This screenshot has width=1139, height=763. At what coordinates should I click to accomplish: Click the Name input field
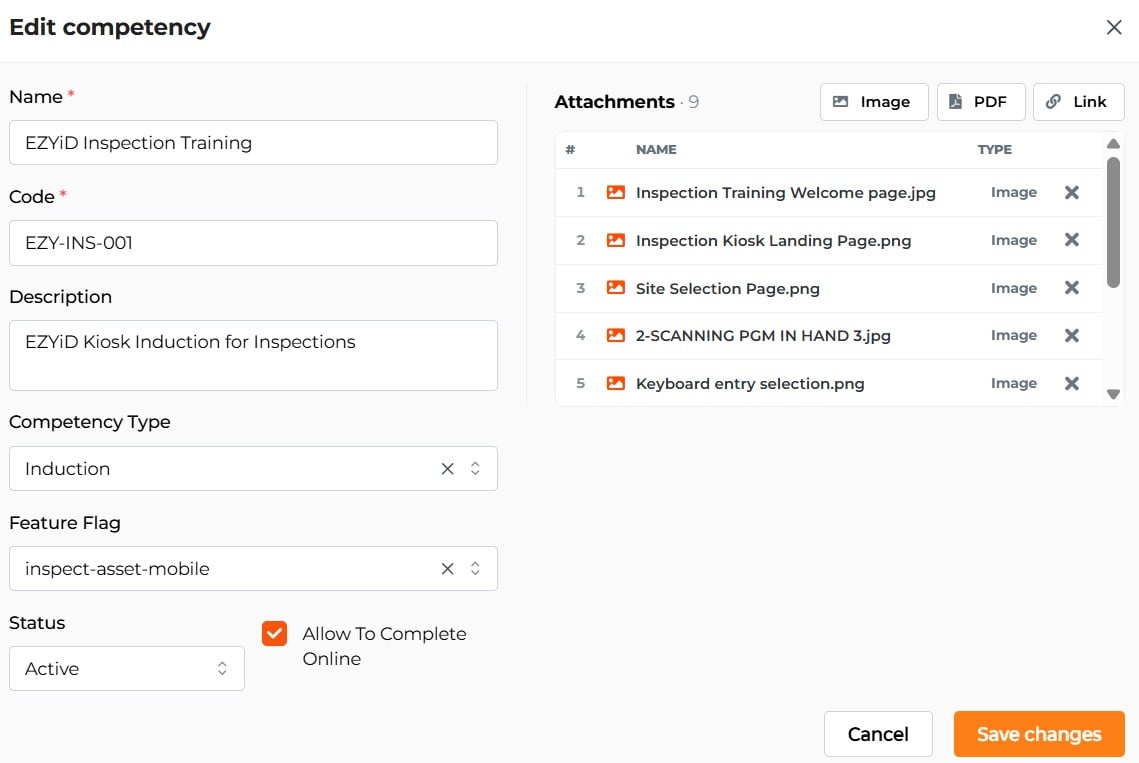click(253, 142)
